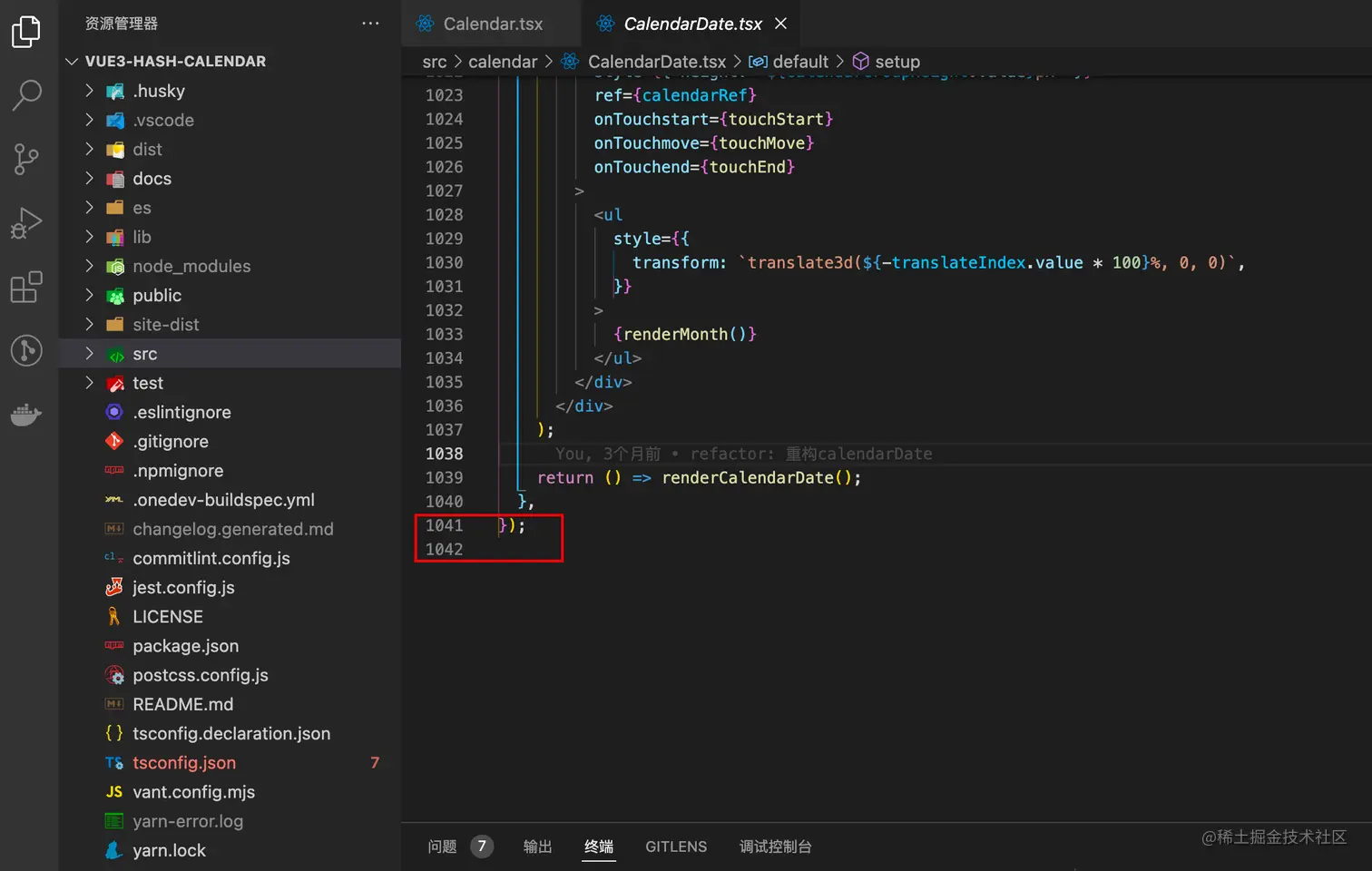This screenshot has width=1372, height=871.
Task: Open the package.json file
Action: [x=230, y=646]
